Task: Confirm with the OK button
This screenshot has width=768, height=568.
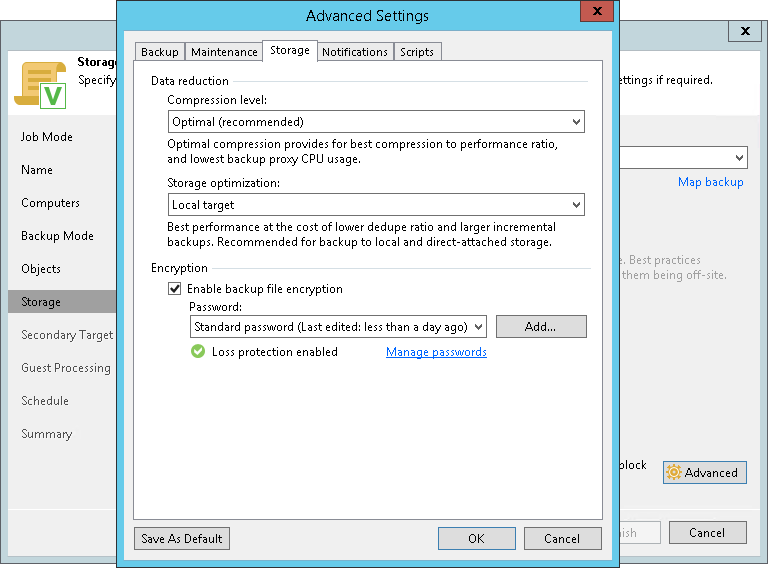Action: pyautogui.click(x=477, y=539)
